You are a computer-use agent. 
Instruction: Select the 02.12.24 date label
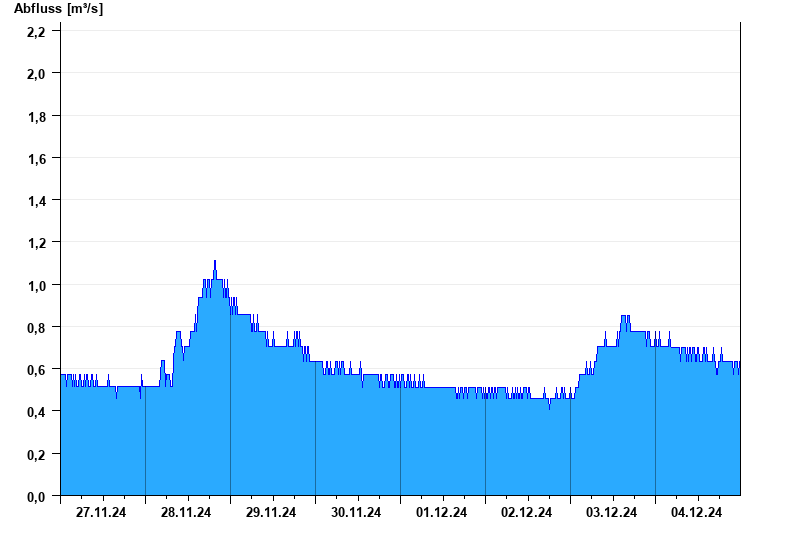(x=527, y=513)
